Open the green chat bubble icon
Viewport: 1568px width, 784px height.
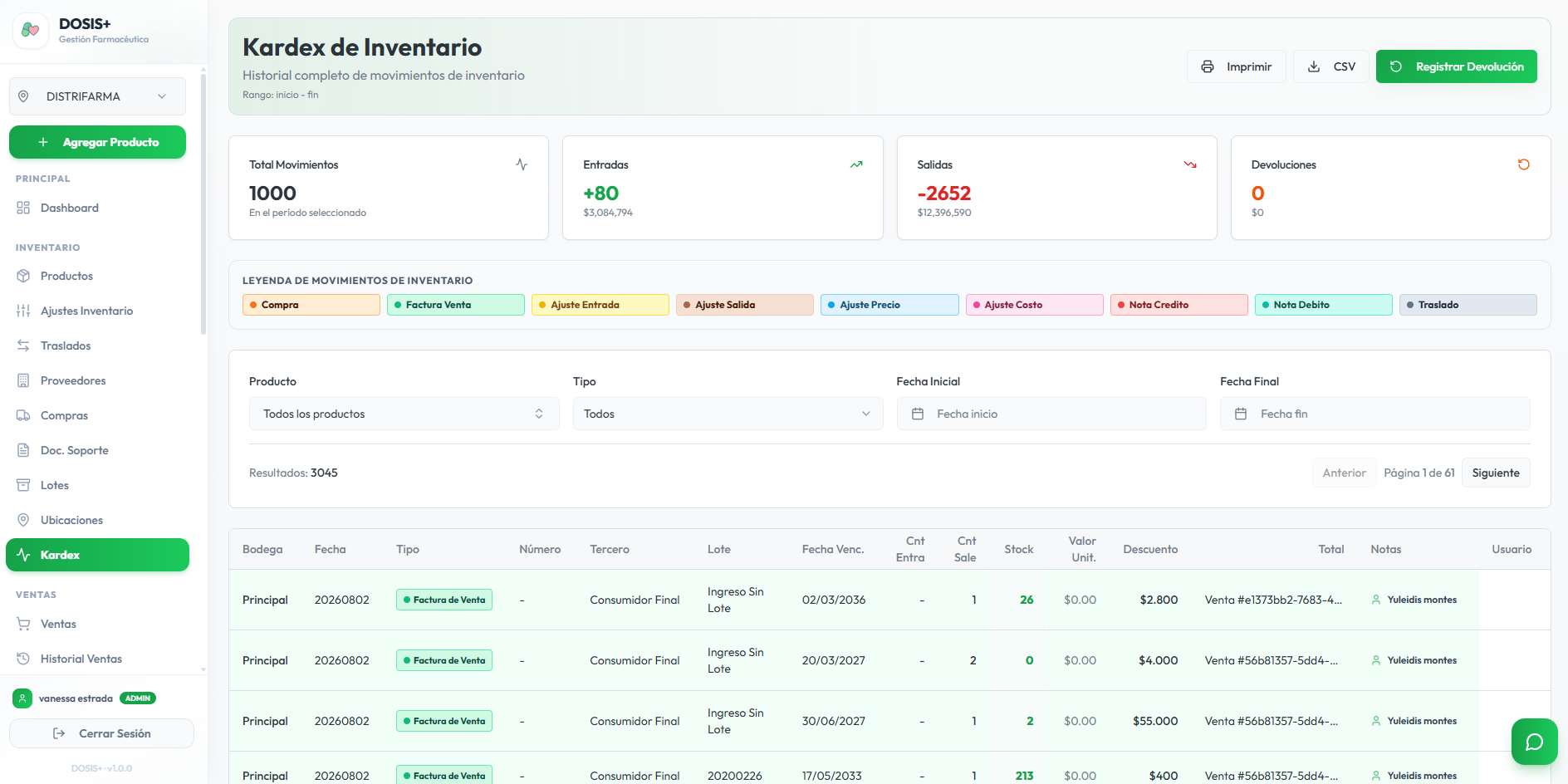pos(1534,742)
